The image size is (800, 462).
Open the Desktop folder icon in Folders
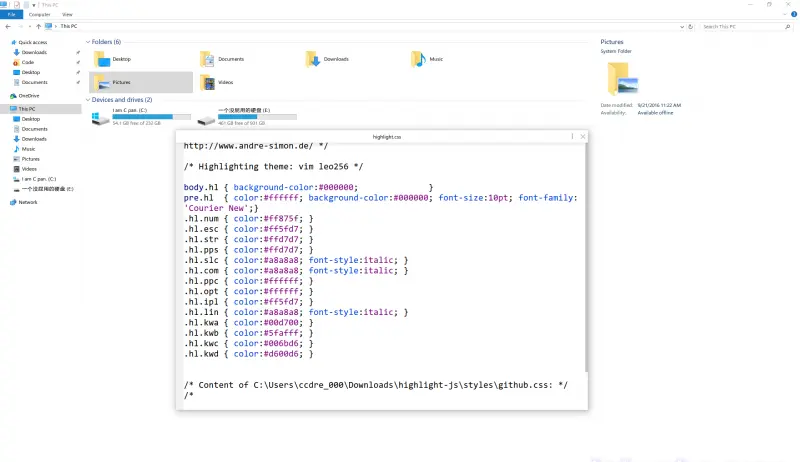tap(102, 59)
